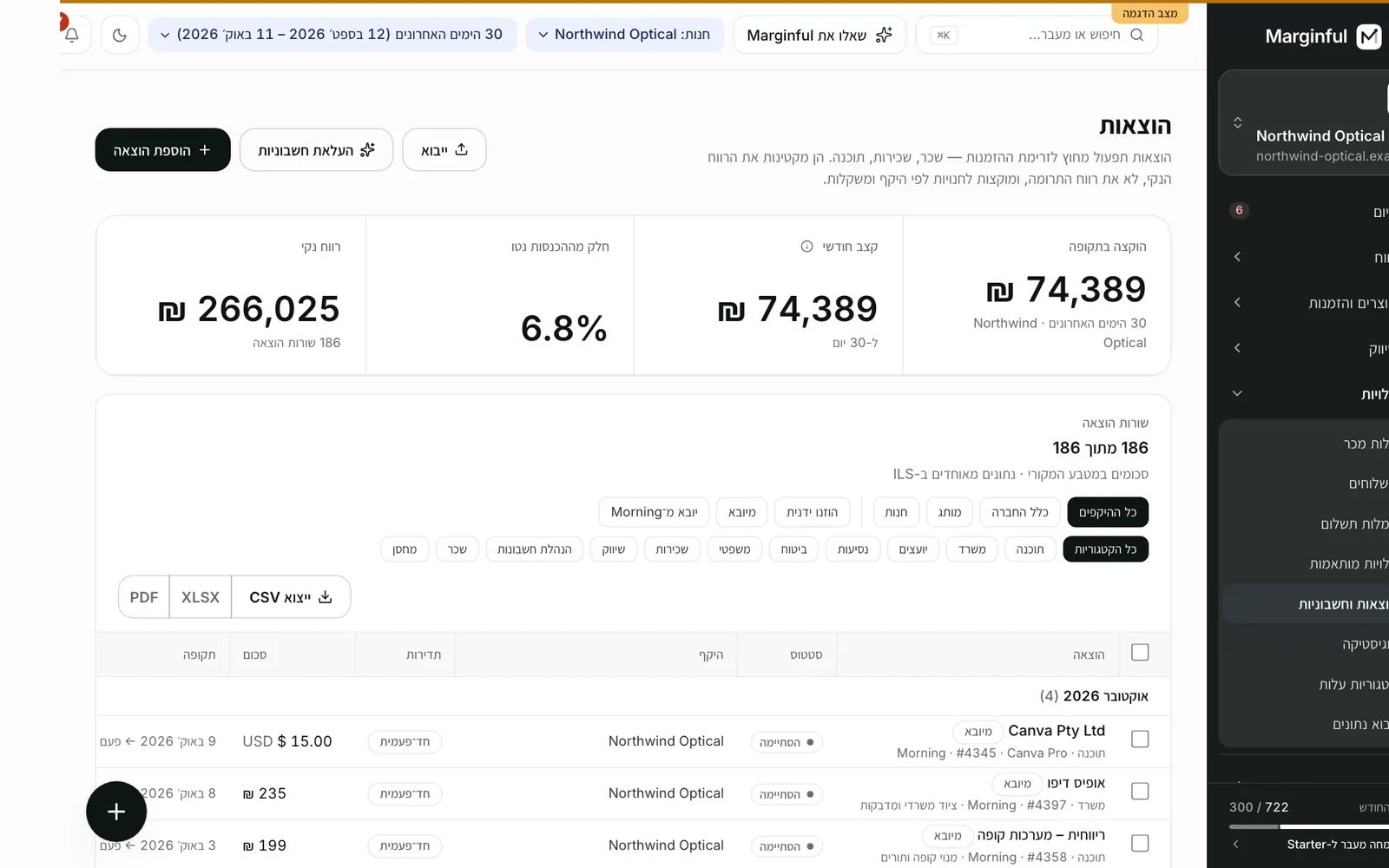Screen dimensions: 1389x868
Task: Click the notification badge showing 6
Action: [1239, 210]
